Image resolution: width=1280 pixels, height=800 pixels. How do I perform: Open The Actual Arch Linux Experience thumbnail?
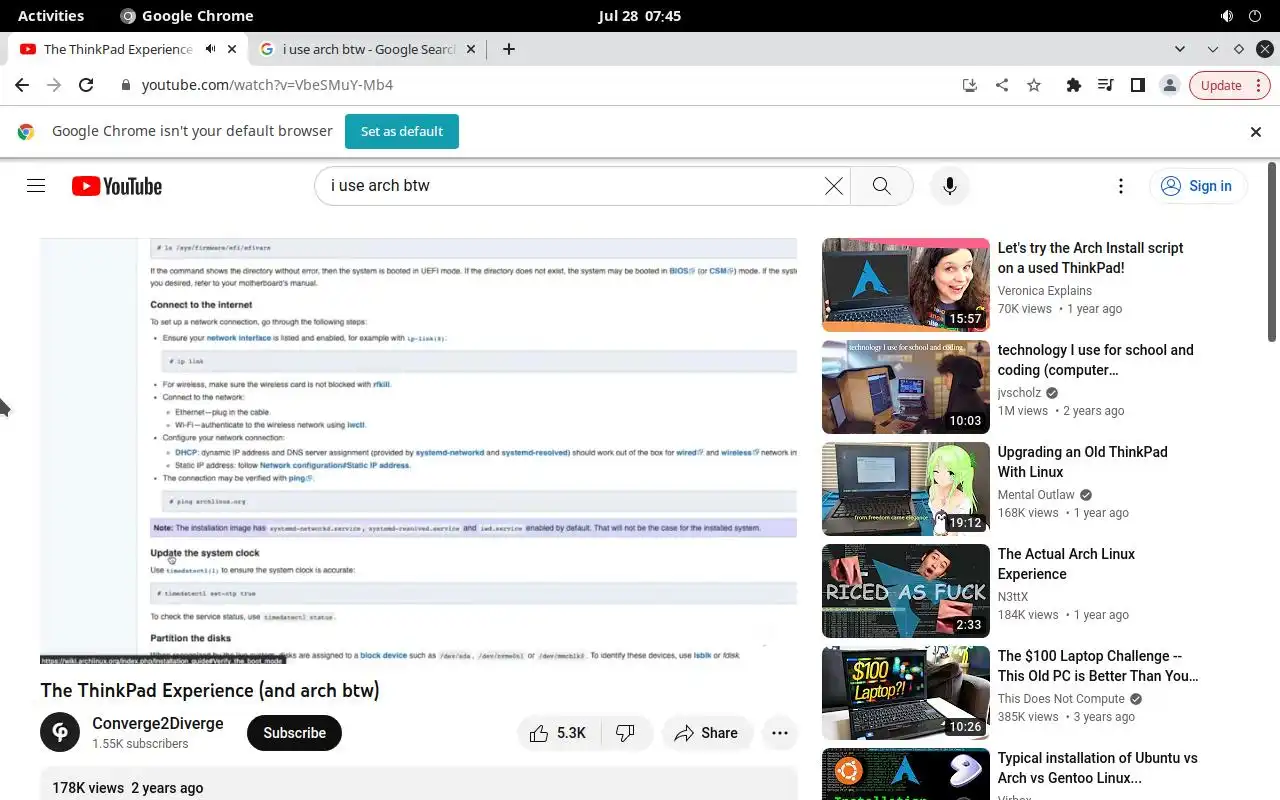click(x=906, y=591)
